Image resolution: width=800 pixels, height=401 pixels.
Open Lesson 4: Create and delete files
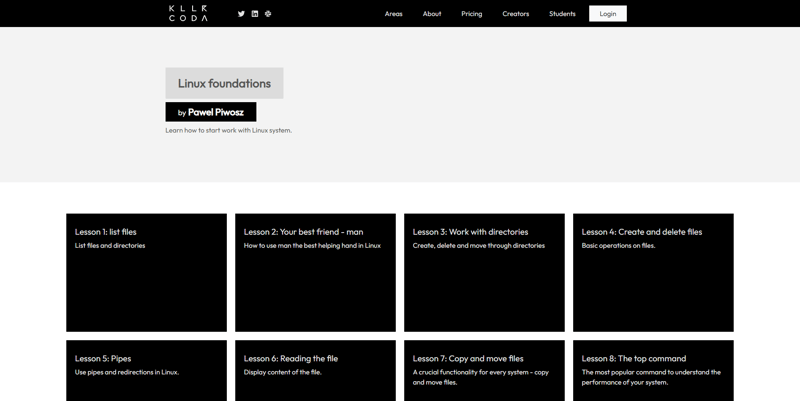[x=653, y=272]
